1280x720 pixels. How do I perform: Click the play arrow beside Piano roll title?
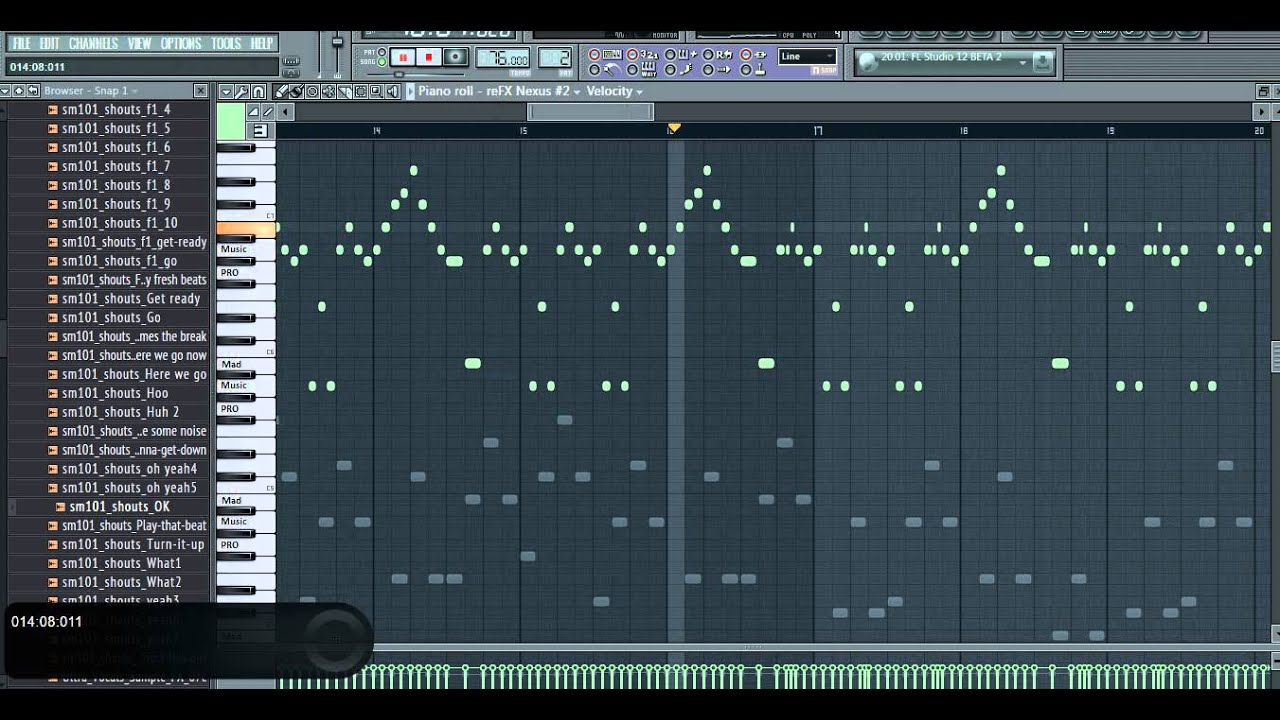pyautogui.click(x=410, y=91)
